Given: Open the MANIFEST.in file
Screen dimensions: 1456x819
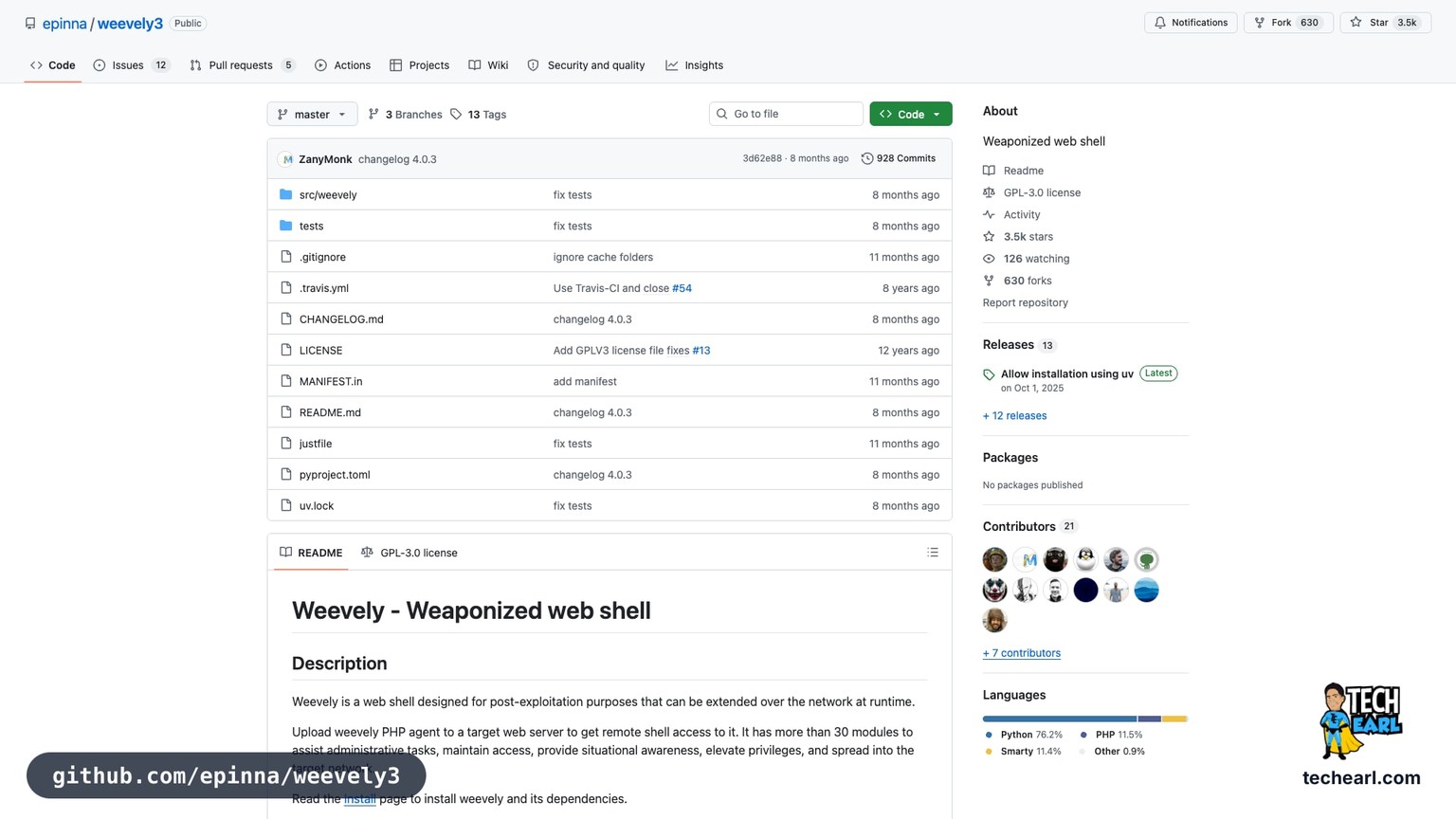Looking at the screenshot, I should pos(331,381).
